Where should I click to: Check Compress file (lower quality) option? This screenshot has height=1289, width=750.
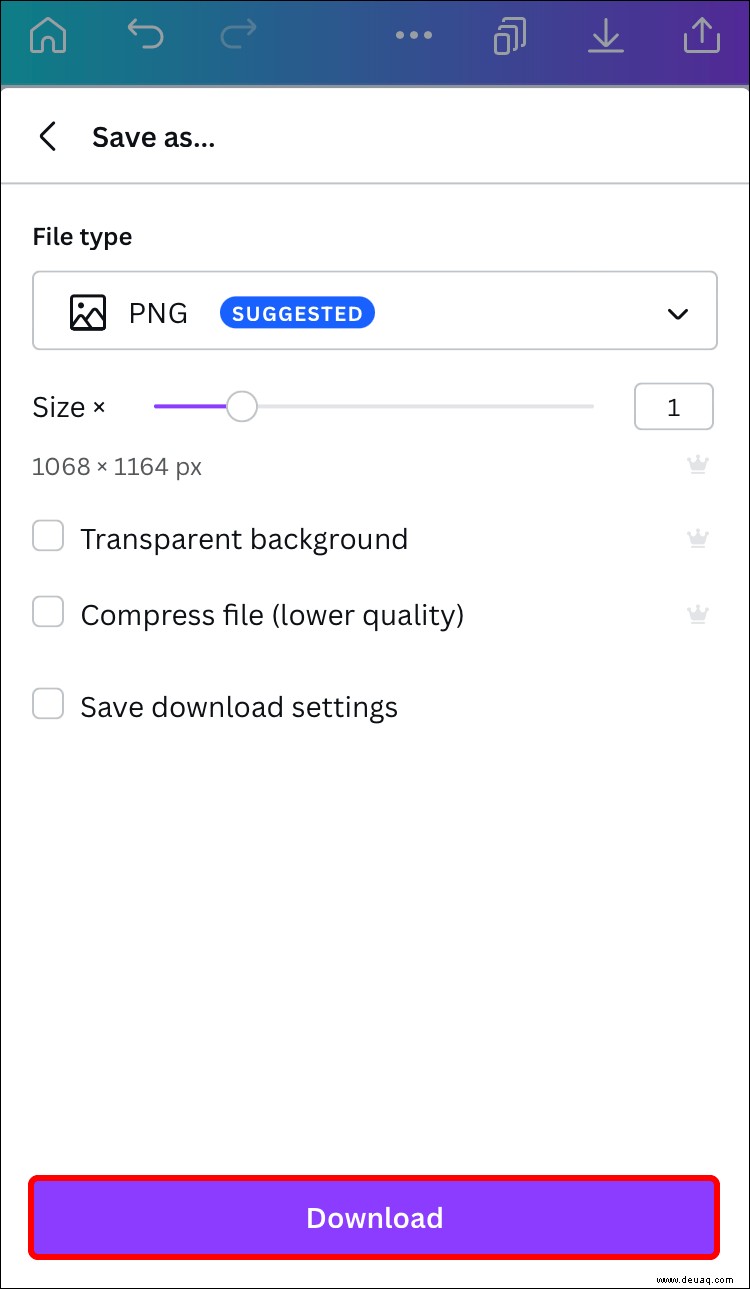48,612
